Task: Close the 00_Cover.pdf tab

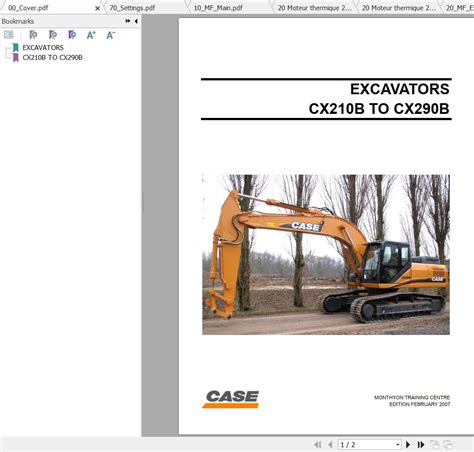Action: click(x=97, y=8)
